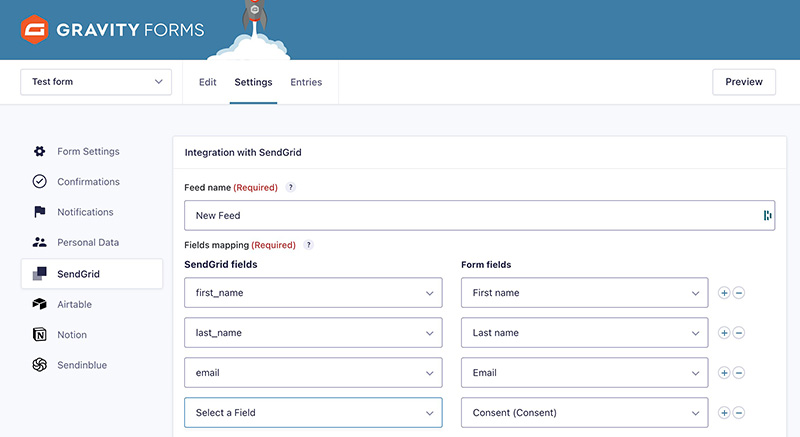Click the SendGrid fields column header
This screenshot has height=437, width=800.
(221, 264)
